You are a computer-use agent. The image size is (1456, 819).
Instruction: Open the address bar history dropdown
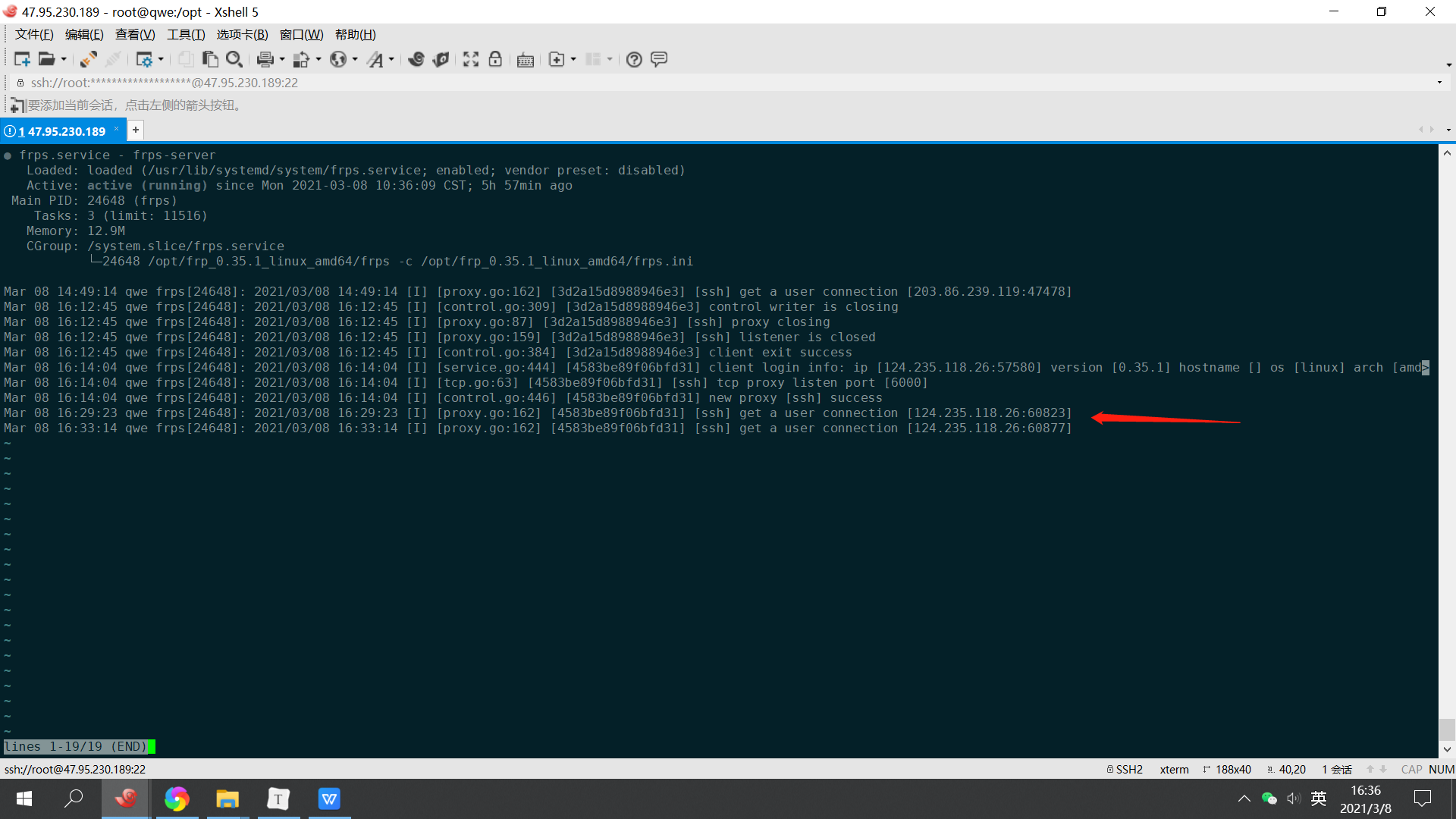coord(1439,83)
